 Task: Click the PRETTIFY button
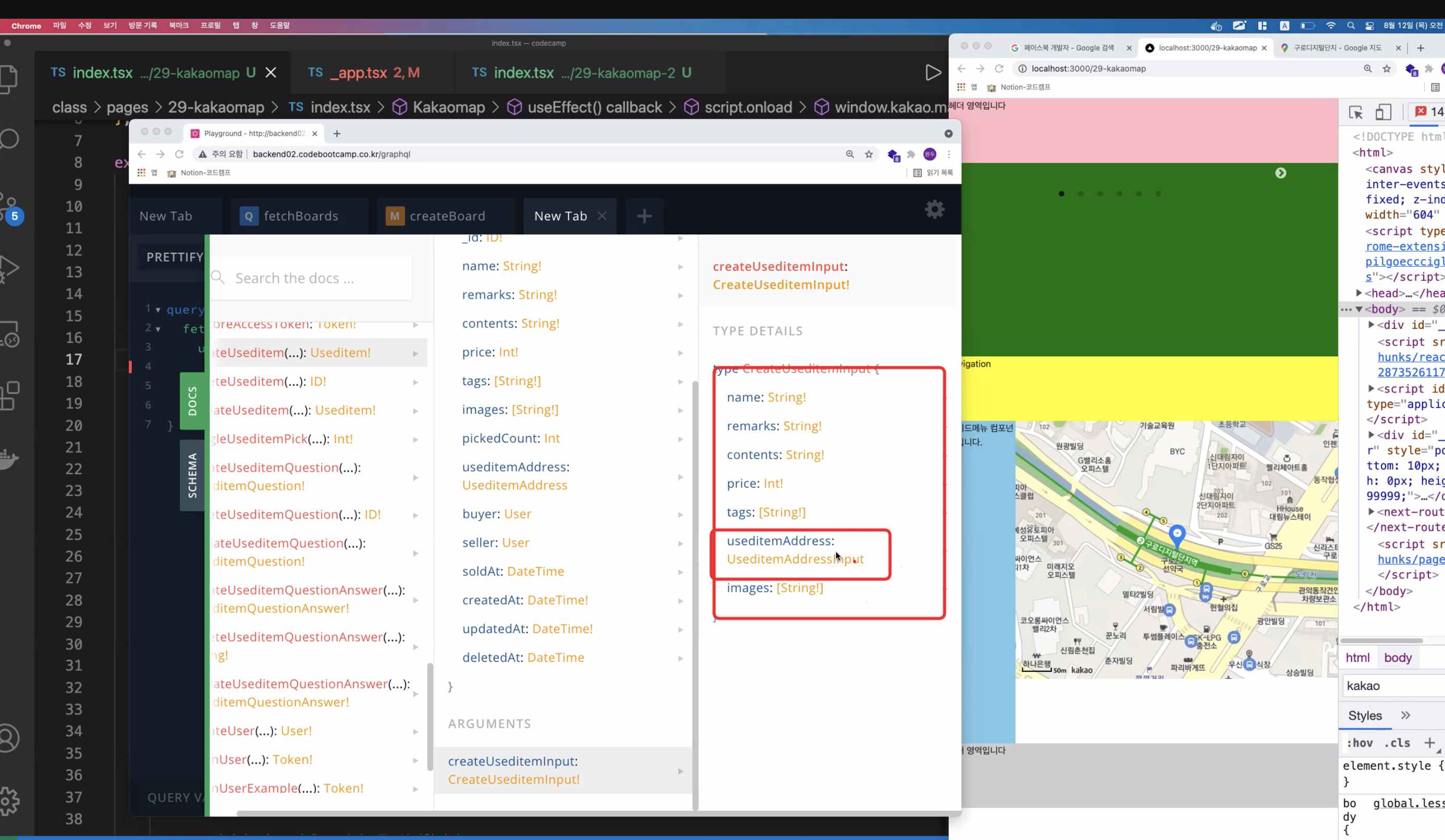point(174,257)
